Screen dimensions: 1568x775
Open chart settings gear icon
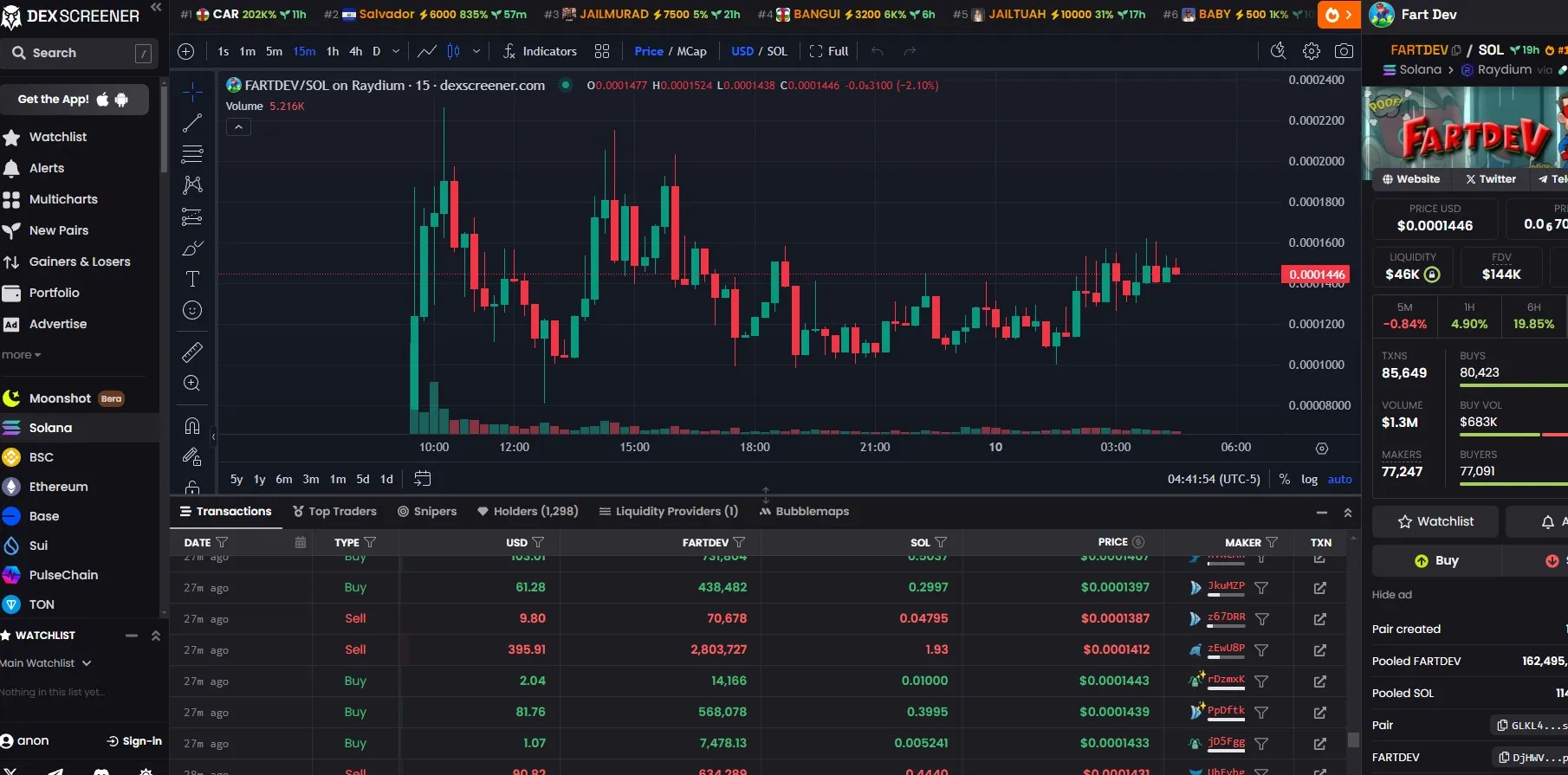point(1312,51)
